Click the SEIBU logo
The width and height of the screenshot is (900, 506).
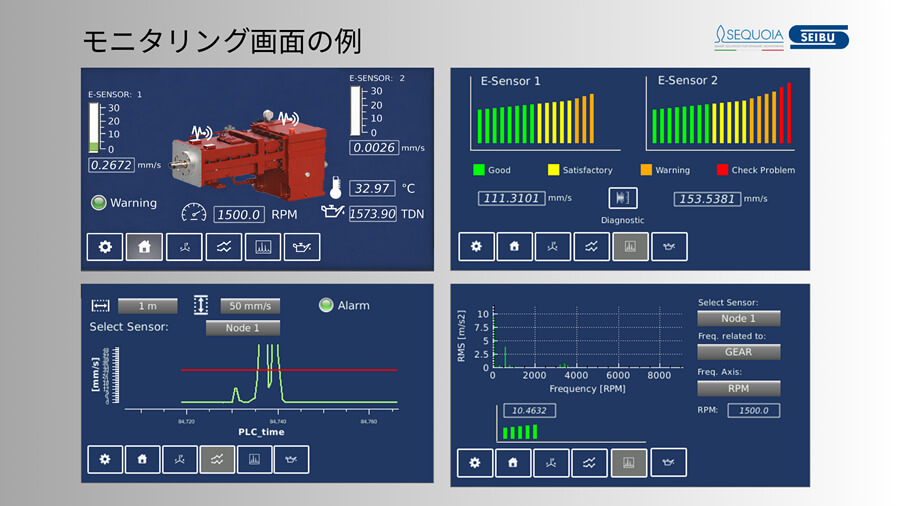click(818, 38)
